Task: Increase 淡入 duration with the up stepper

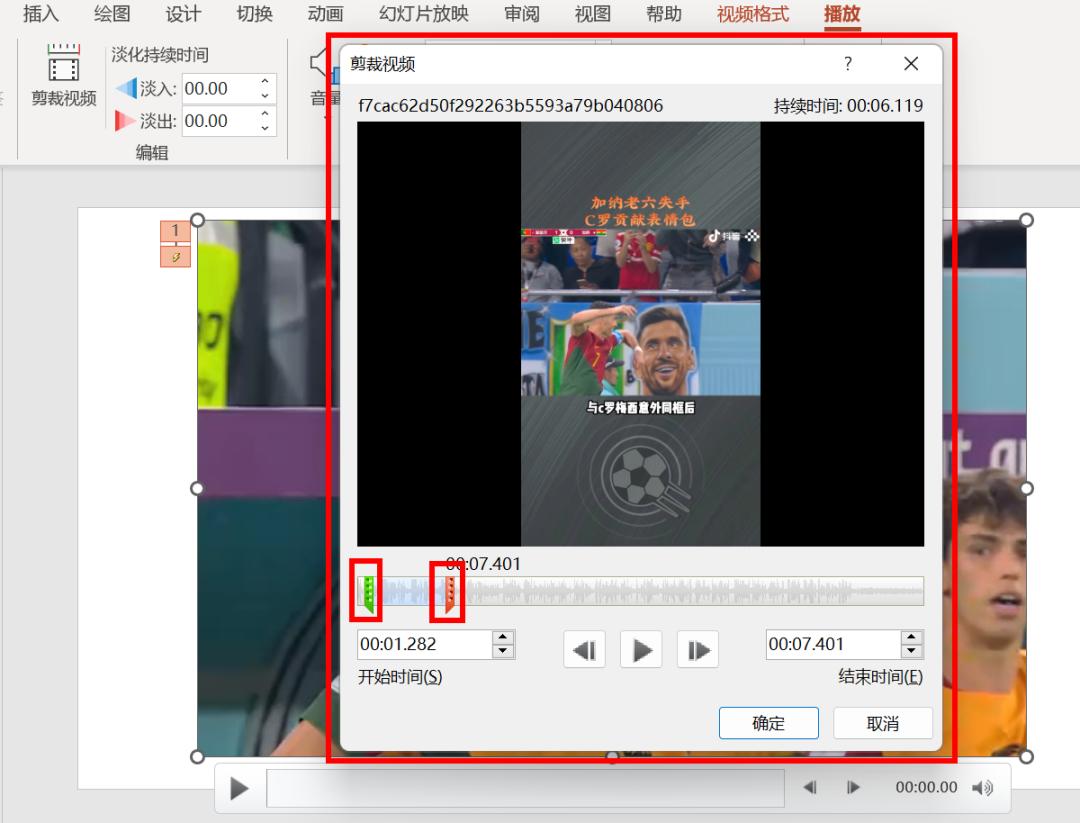Action: pos(264,83)
